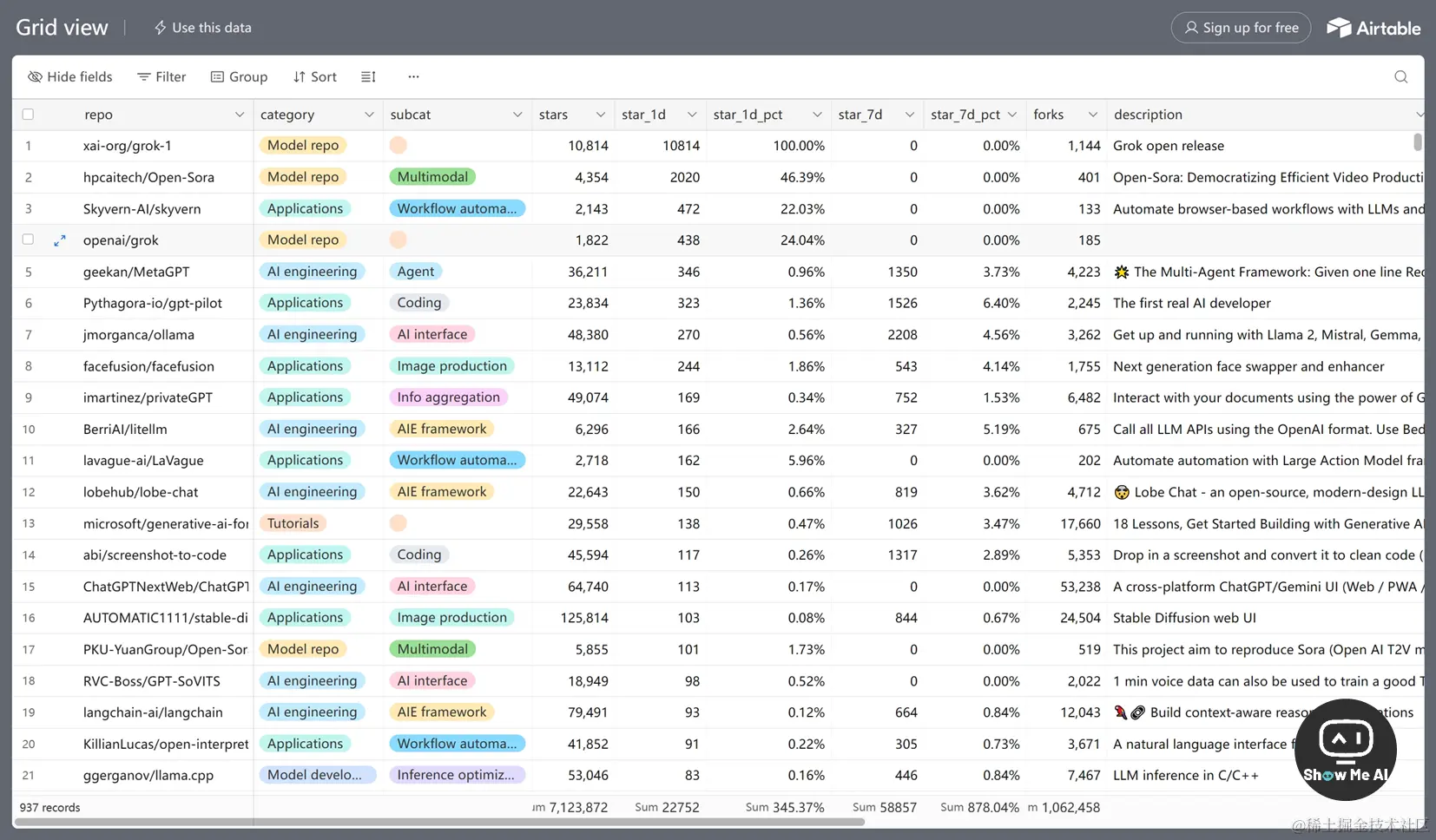
Task: Click the Sum 22752 star_1d summary
Action: pos(667,807)
